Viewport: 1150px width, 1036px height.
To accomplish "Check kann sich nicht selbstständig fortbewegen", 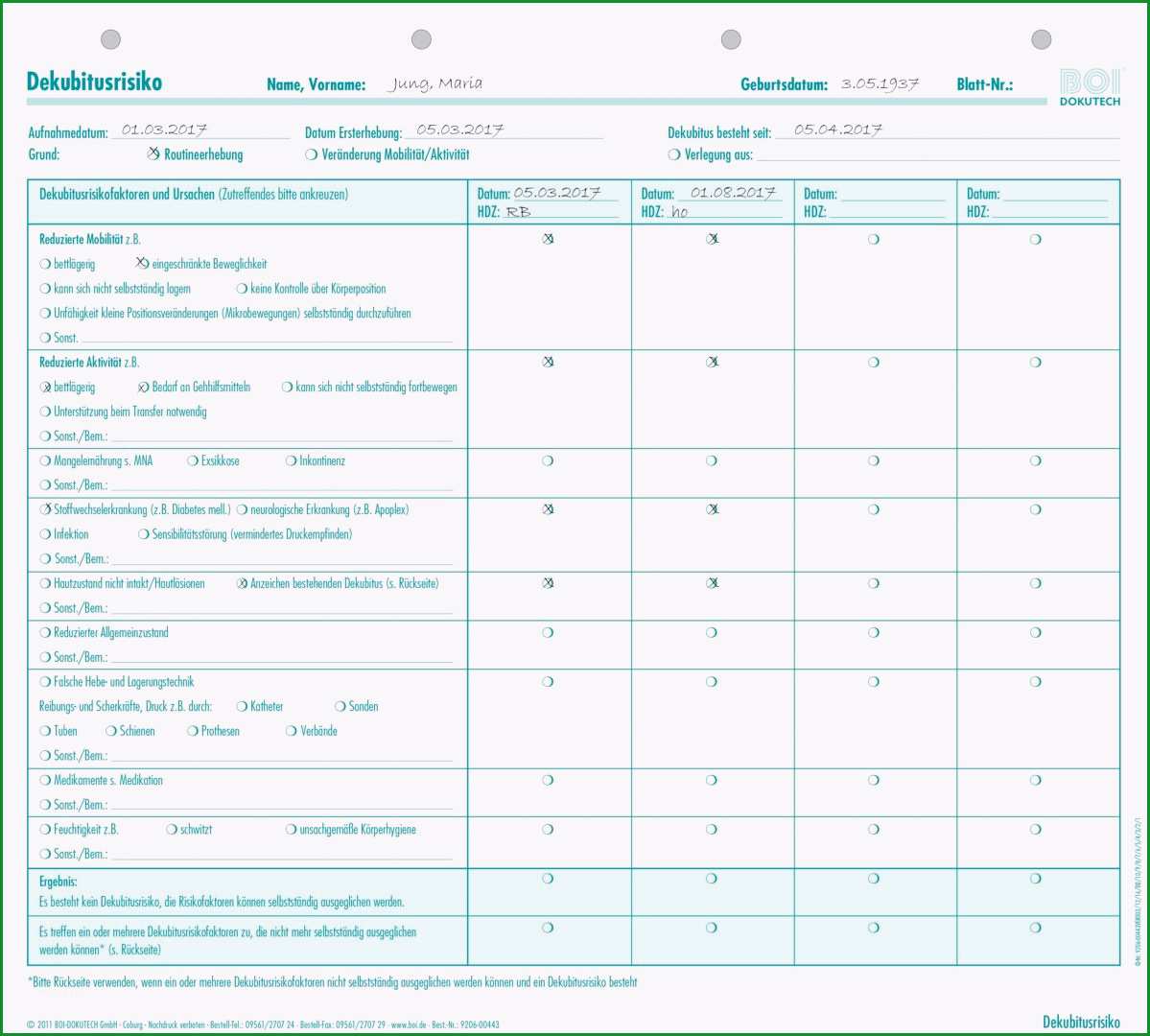I will 288,388.
